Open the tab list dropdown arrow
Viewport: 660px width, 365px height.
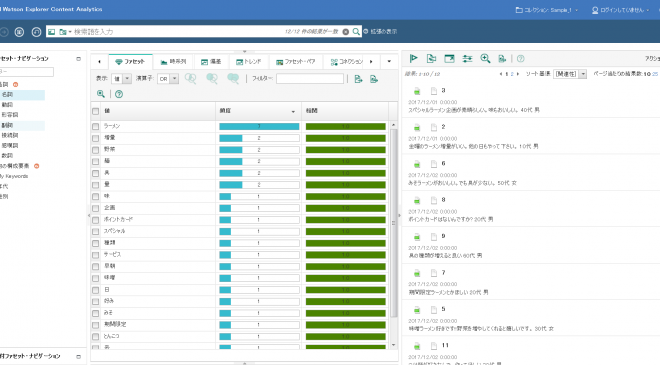pyautogui.click(x=389, y=61)
